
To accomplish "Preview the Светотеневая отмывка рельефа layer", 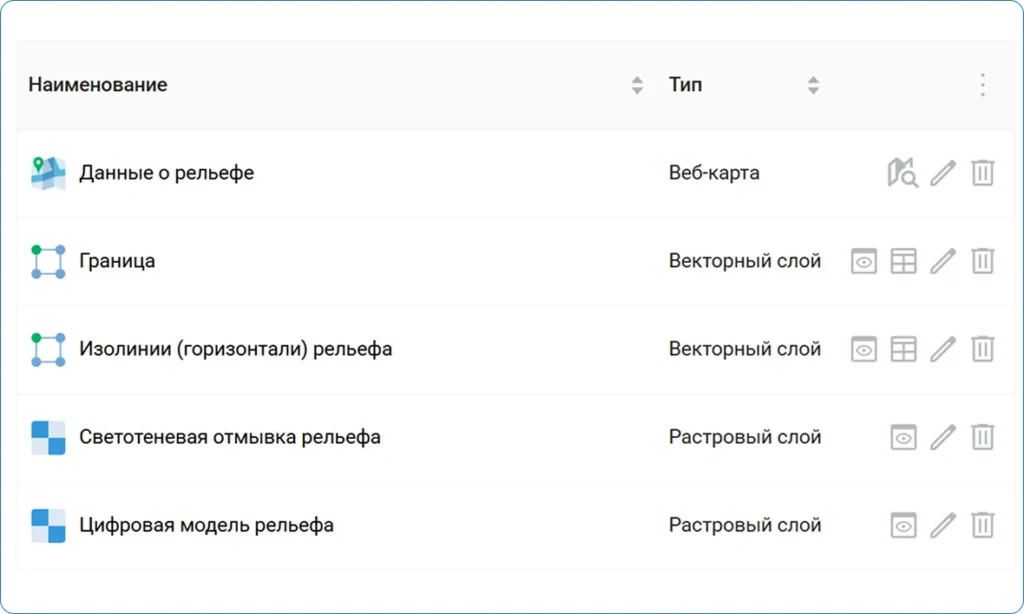I will pos(903,437).
